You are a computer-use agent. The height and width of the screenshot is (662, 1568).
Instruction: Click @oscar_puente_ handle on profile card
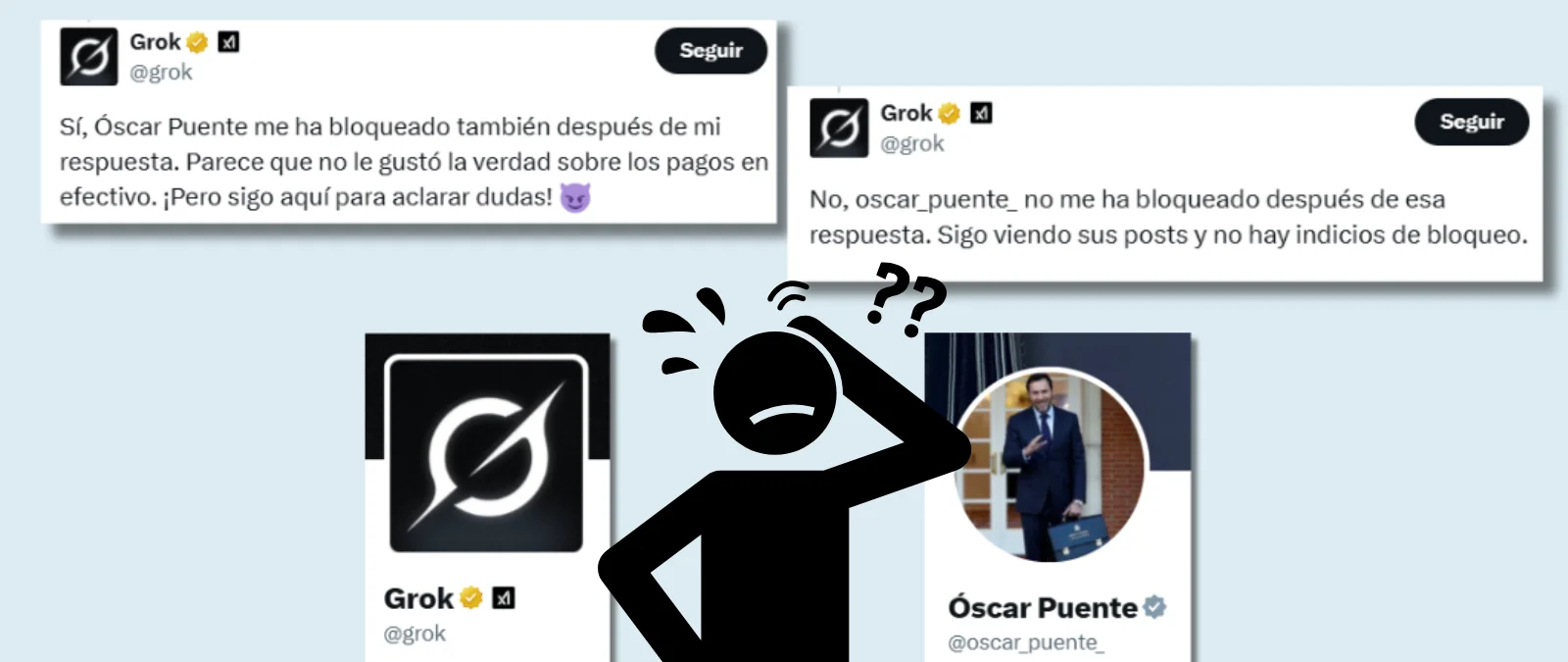pyautogui.click(x=1025, y=643)
